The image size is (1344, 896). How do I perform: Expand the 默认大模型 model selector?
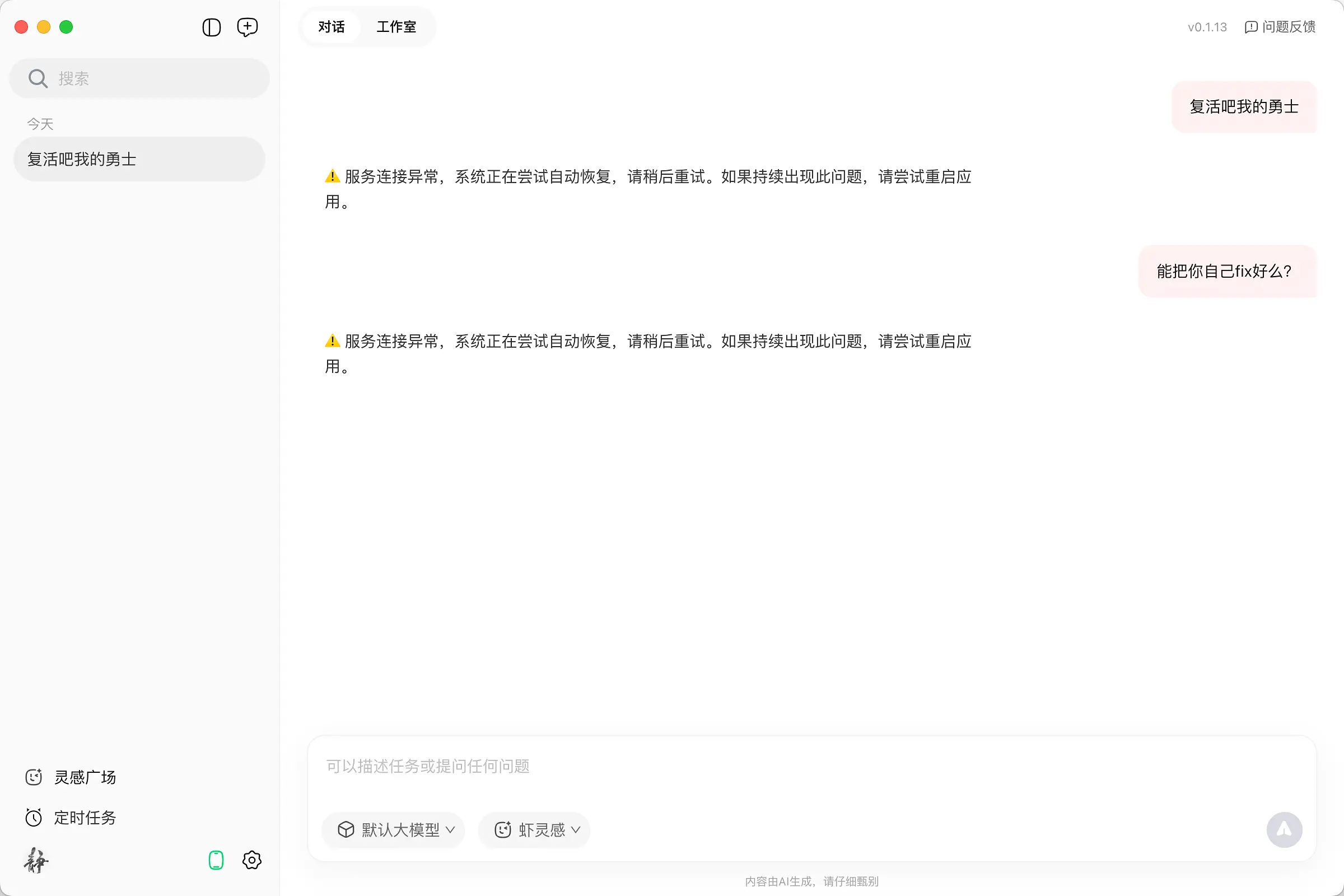pyautogui.click(x=393, y=830)
